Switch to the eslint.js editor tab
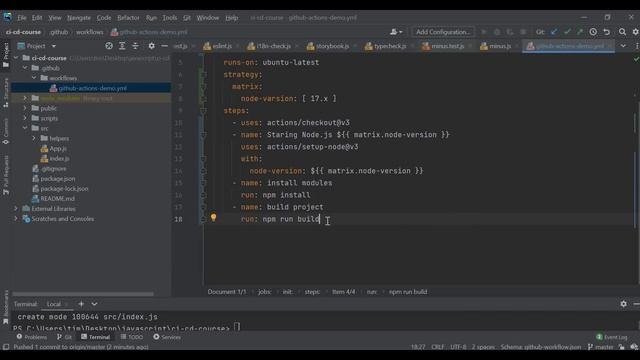 click(x=218, y=46)
